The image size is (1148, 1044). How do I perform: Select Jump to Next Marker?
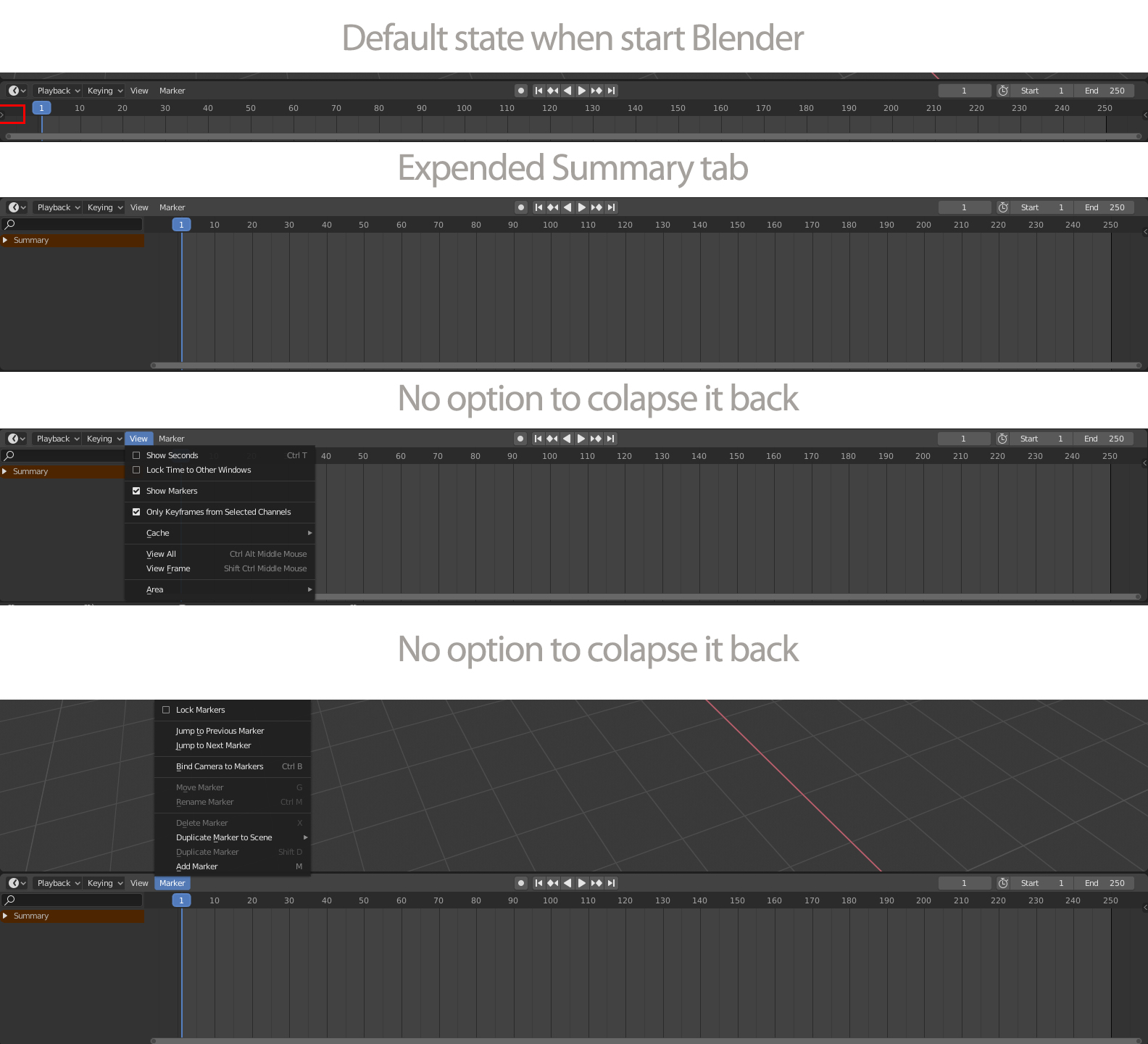pyautogui.click(x=233, y=745)
